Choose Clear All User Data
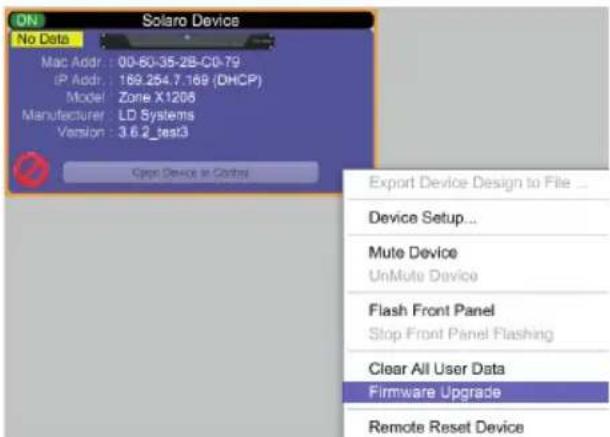 476,369
